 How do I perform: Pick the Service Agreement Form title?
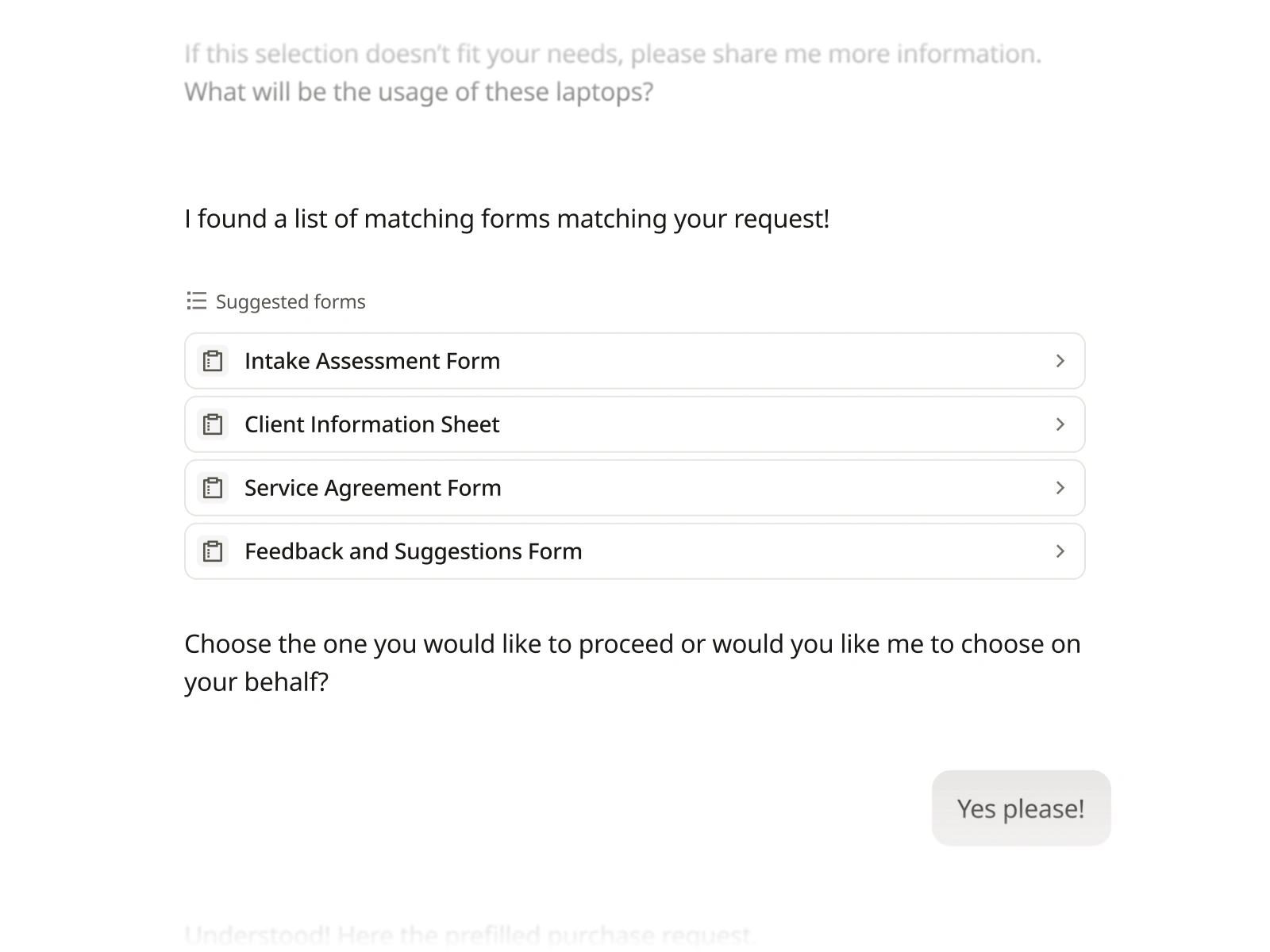click(373, 488)
